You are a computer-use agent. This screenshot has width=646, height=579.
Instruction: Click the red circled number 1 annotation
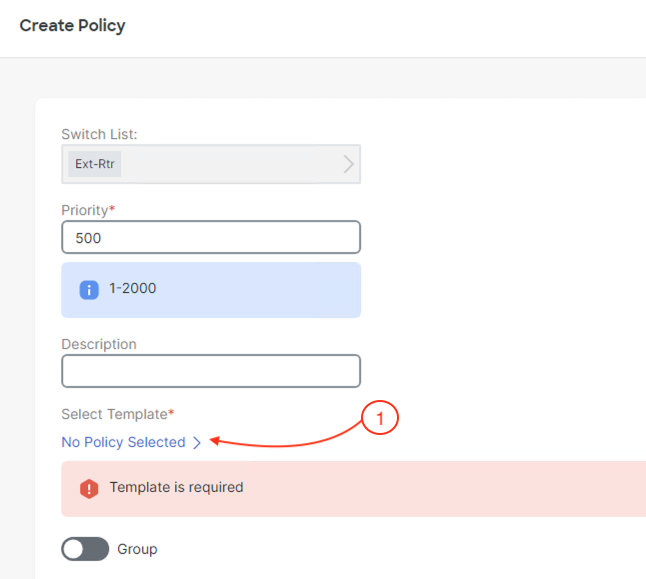pyautogui.click(x=380, y=418)
